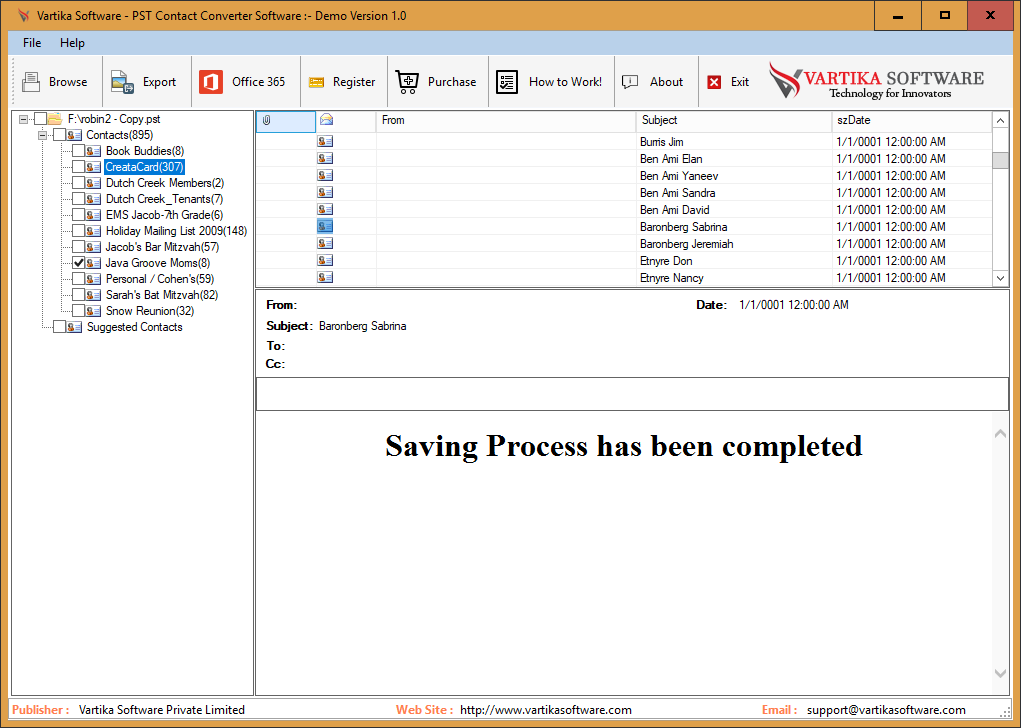The width and height of the screenshot is (1021, 728).
Task: Check the Holiday Mailing List 2009 checkbox
Action: pyautogui.click(x=78, y=231)
